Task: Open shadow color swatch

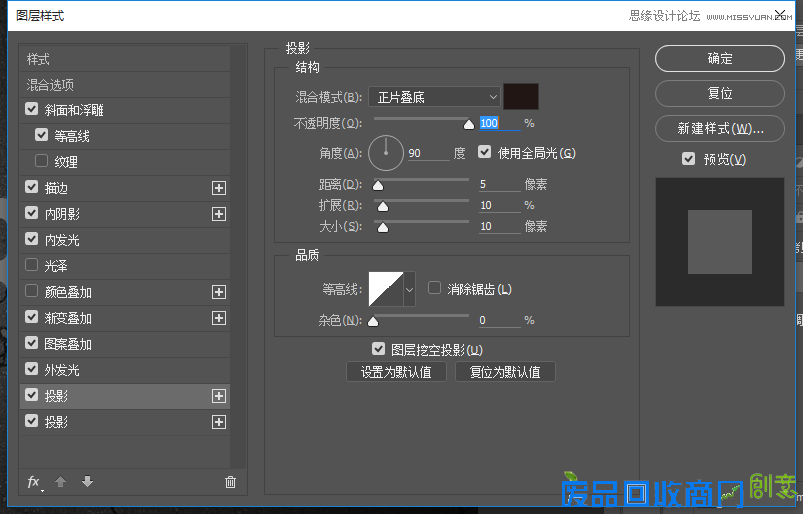Action: 521,96
